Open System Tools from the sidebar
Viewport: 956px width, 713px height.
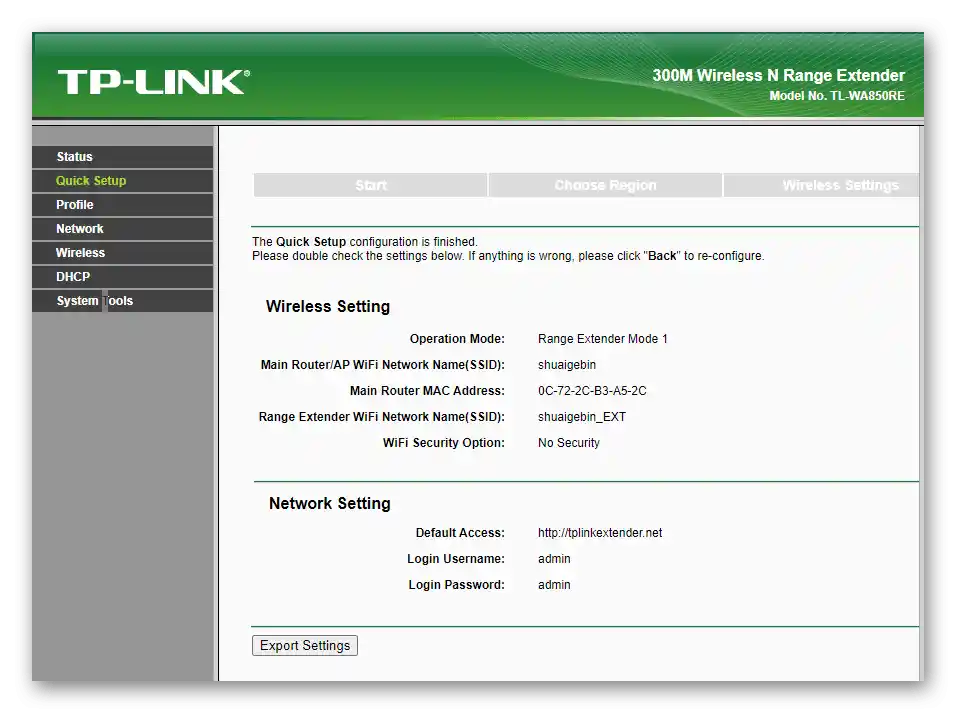pyautogui.click(x=94, y=301)
